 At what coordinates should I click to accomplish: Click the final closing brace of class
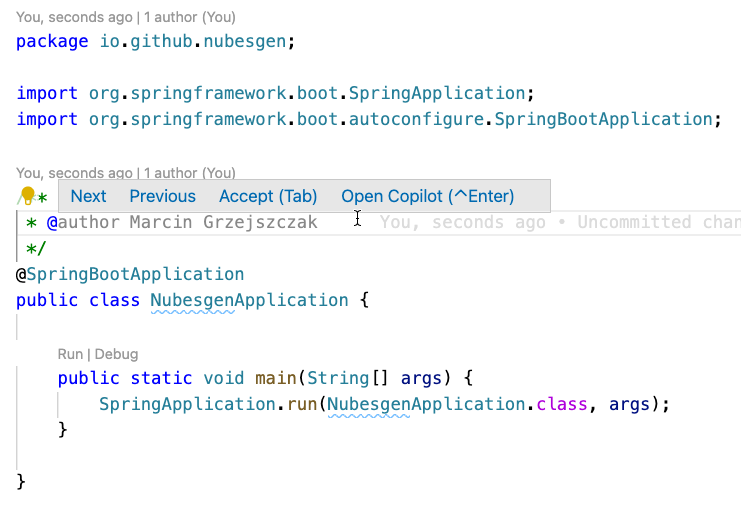pyautogui.click(x=21, y=482)
